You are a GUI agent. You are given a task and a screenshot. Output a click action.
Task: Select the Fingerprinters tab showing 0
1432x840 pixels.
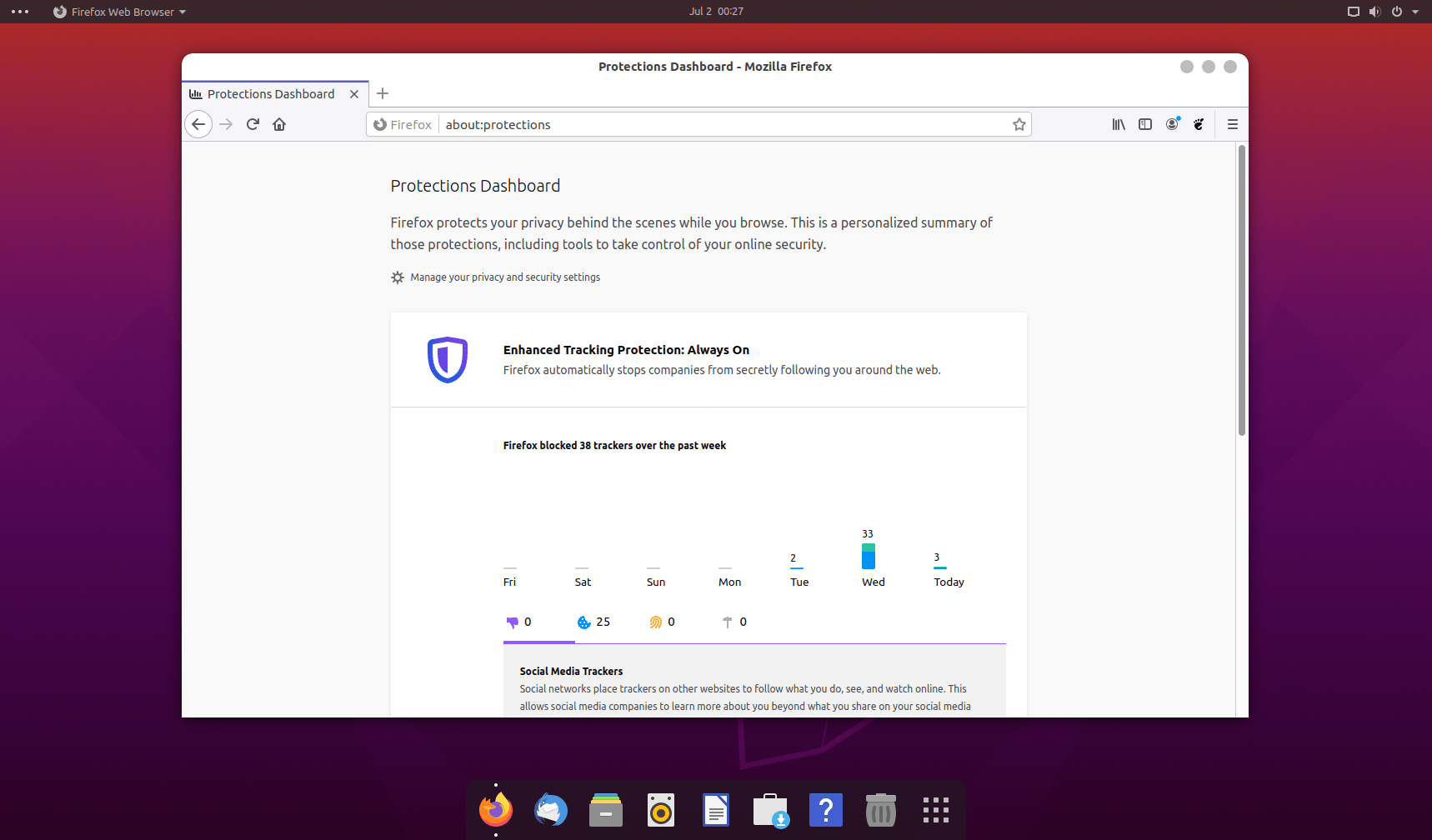(663, 622)
